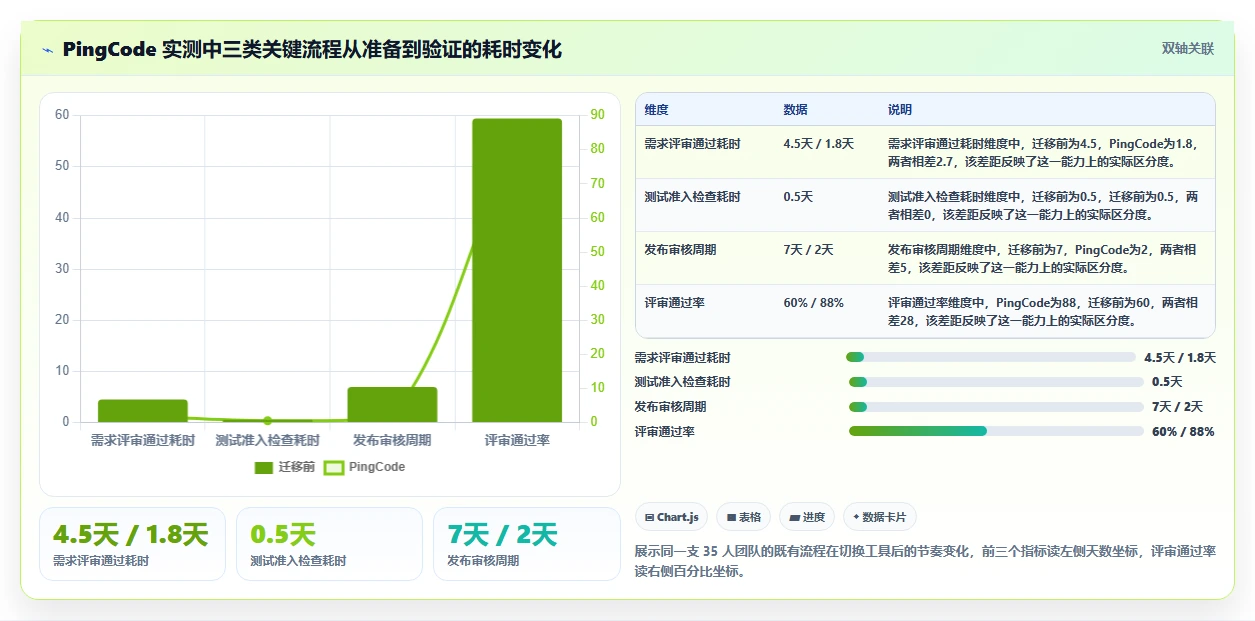
Task: Click the line data point above 测试准入检查耗时
Action: pyautogui.click(x=267, y=420)
